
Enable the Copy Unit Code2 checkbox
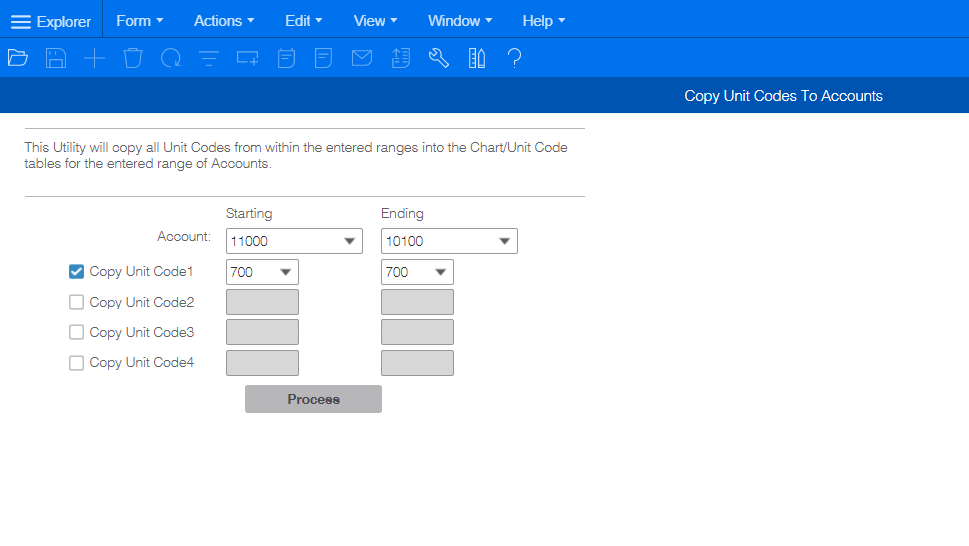coord(76,302)
